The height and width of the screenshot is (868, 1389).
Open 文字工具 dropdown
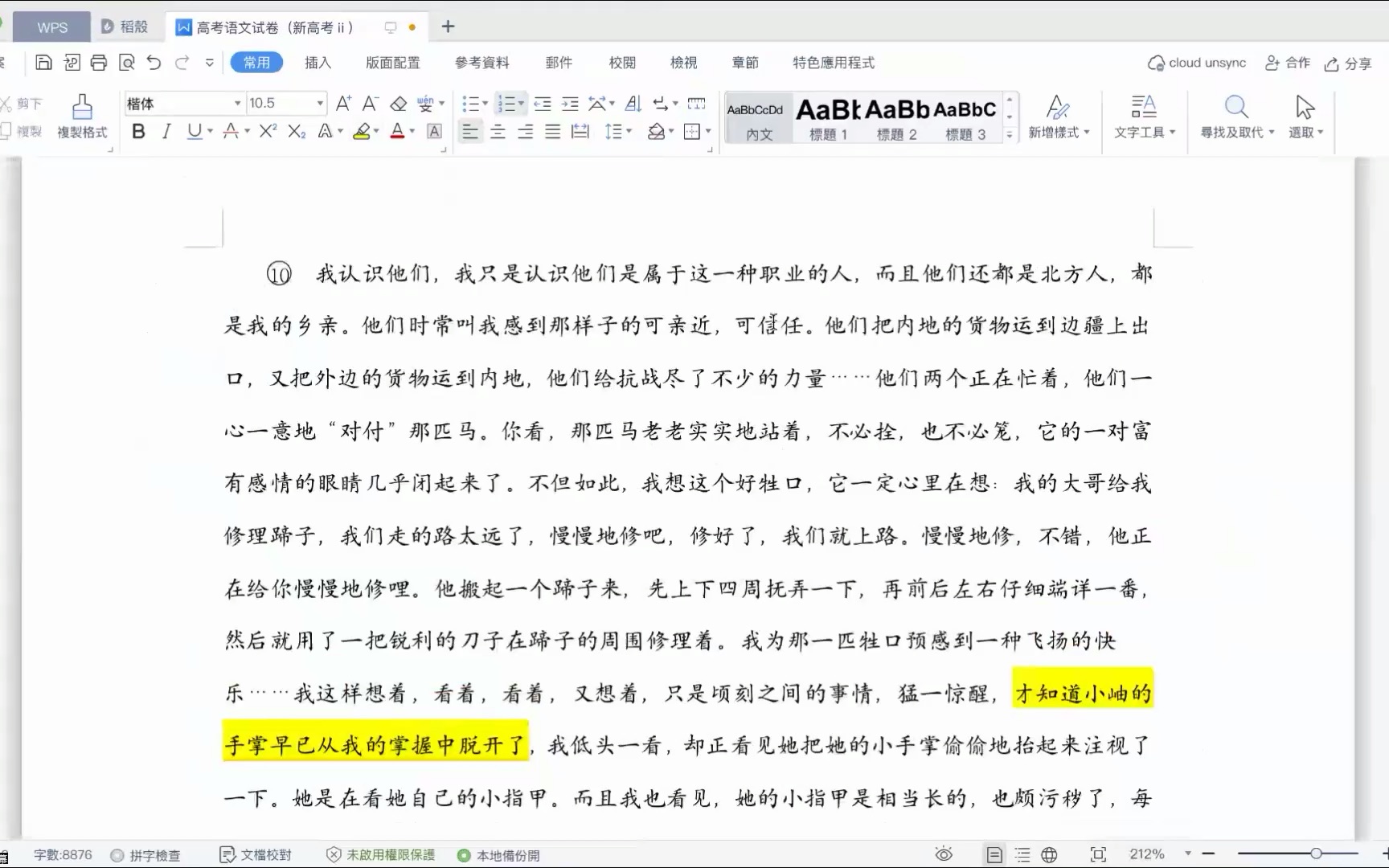[x=1145, y=117]
